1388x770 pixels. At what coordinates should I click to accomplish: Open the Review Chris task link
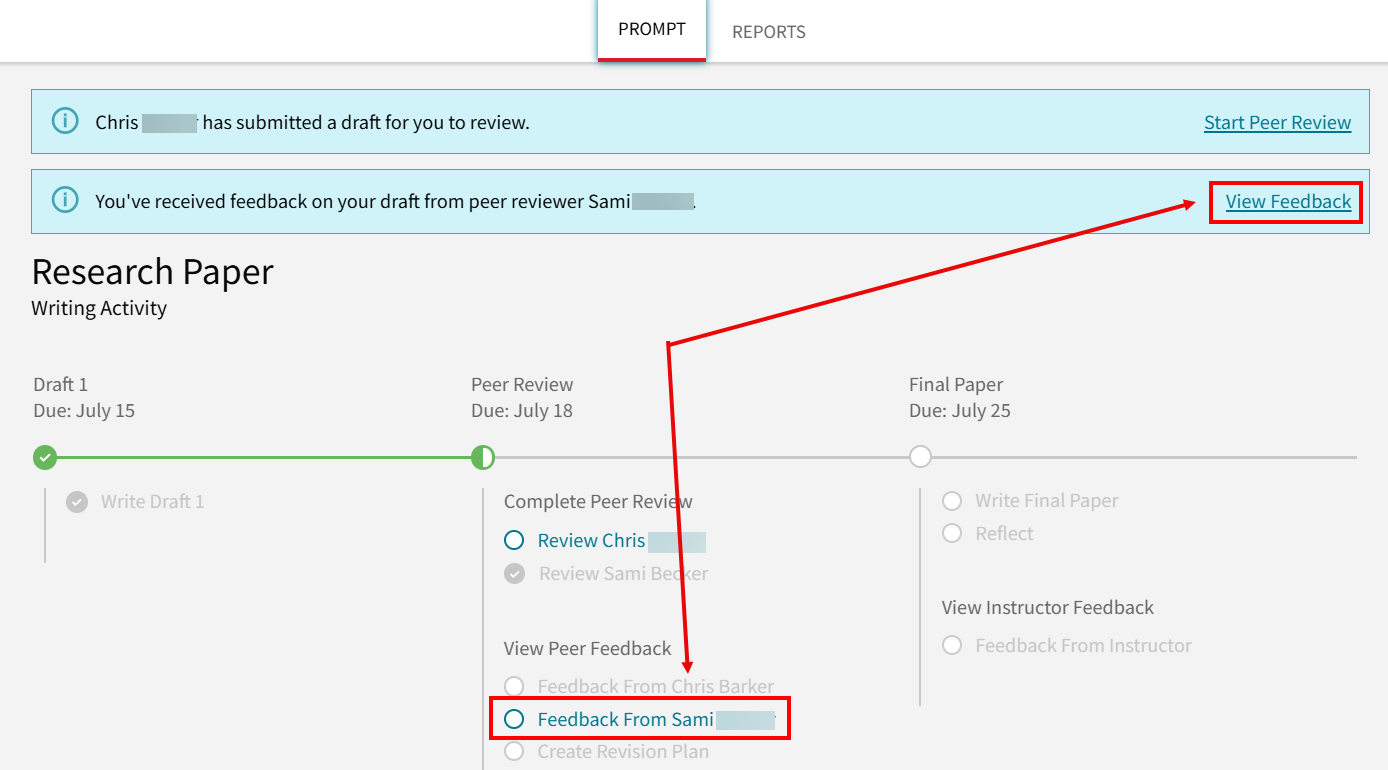pyautogui.click(x=591, y=541)
